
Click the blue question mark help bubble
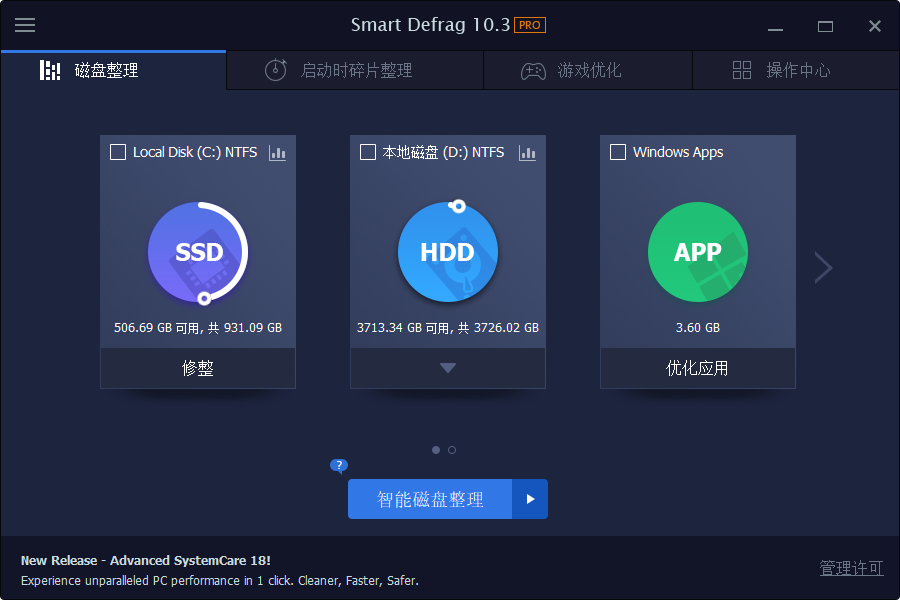(339, 465)
